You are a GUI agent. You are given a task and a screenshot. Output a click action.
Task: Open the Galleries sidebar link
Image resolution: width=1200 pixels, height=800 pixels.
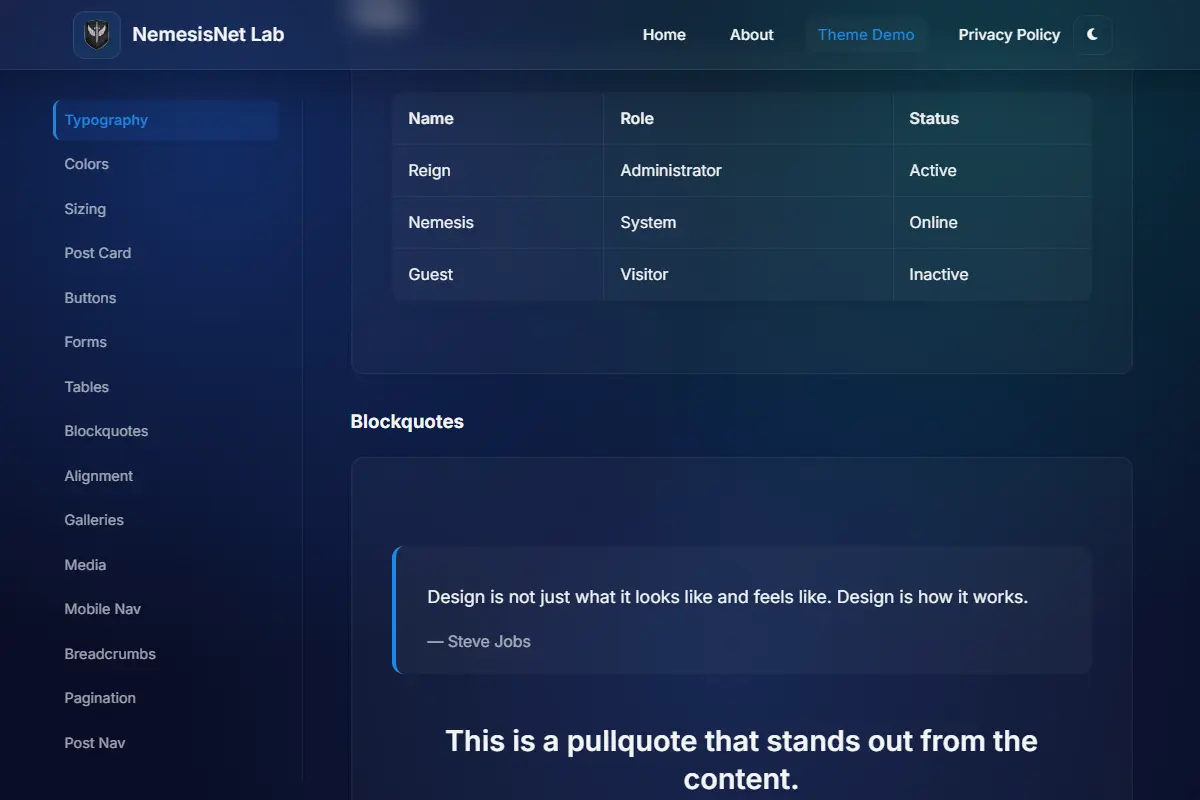tap(166, 520)
